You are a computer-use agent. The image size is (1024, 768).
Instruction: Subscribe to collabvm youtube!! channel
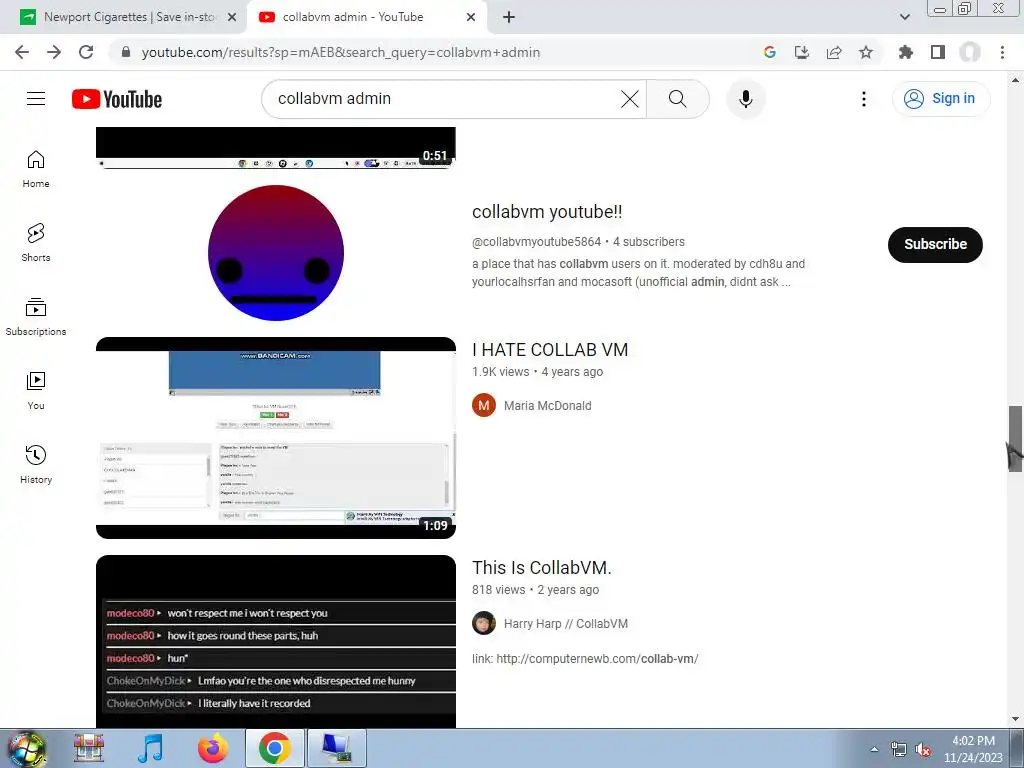coord(935,244)
